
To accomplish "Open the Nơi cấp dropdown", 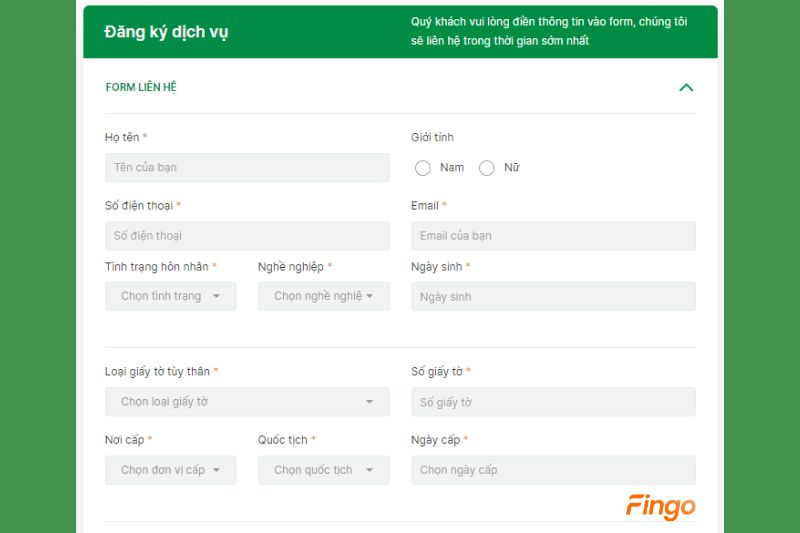I will tap(170, 470).
